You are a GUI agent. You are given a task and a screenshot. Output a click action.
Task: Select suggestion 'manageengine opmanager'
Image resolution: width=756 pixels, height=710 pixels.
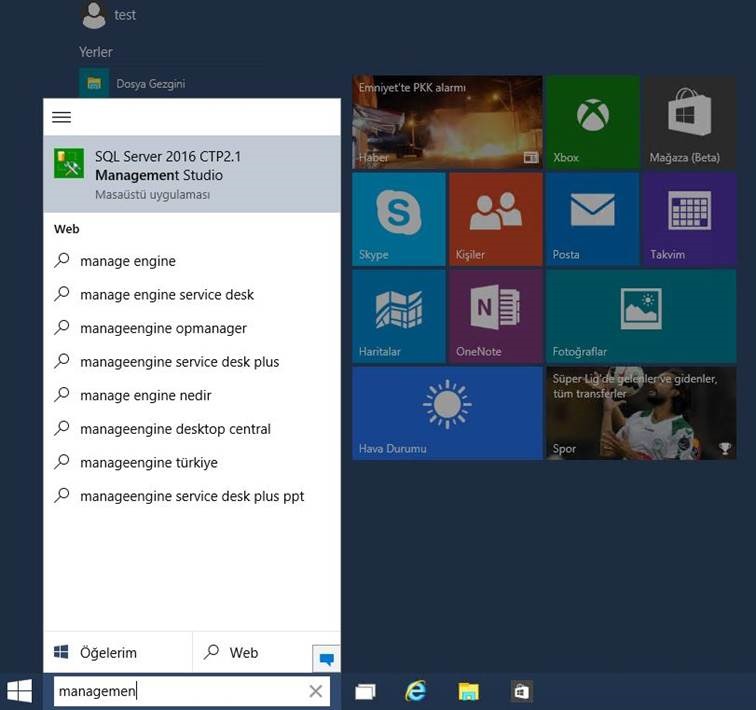point(192,328)
